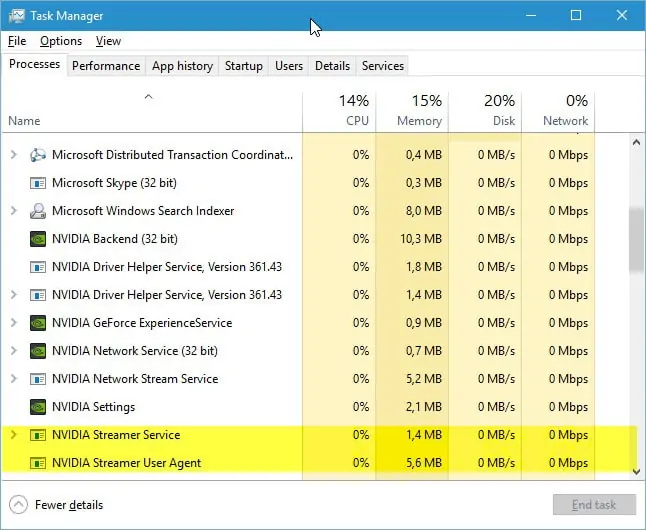Switch to the Startup tab

click(x=243, y=66)
